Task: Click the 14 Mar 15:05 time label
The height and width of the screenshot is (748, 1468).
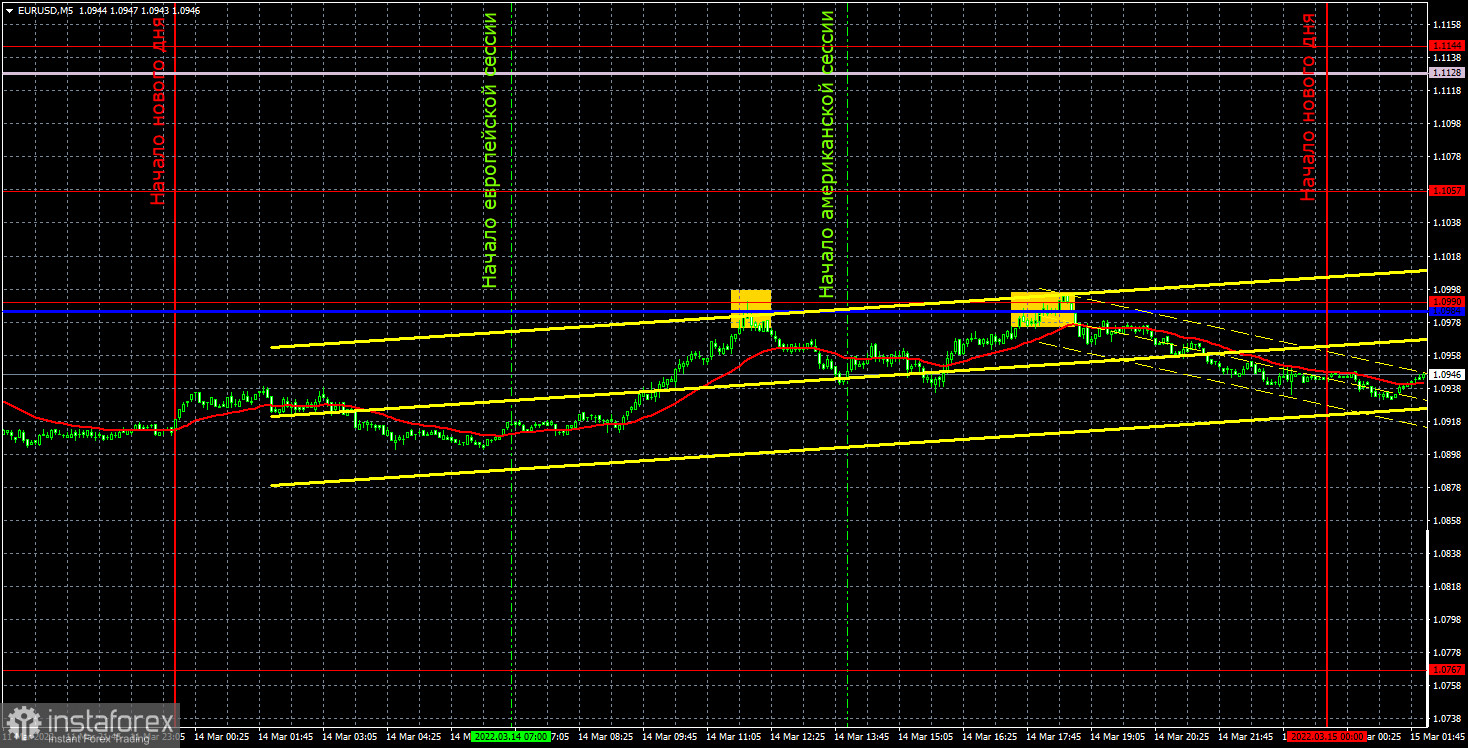Action: click(x=926, y=737)
